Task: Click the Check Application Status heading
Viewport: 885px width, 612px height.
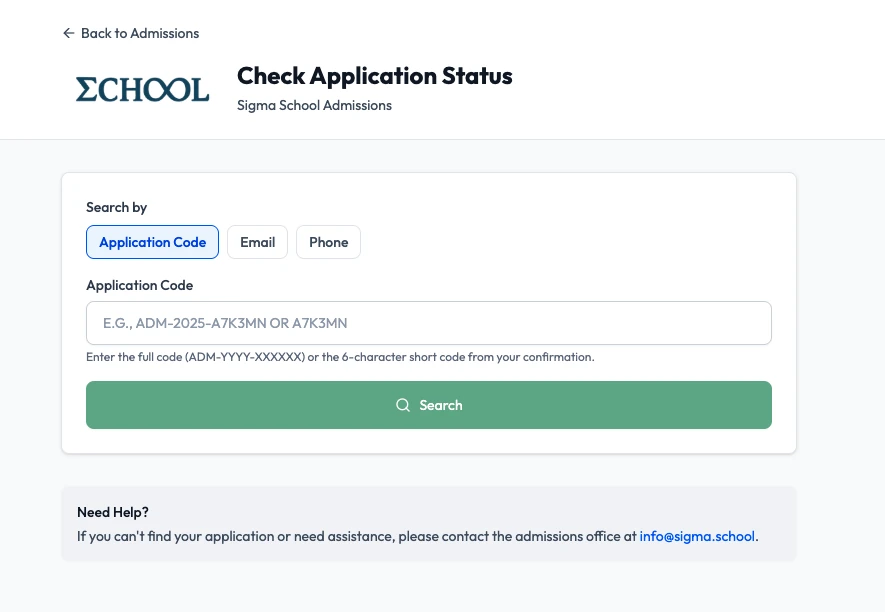Action: [375, 76]
